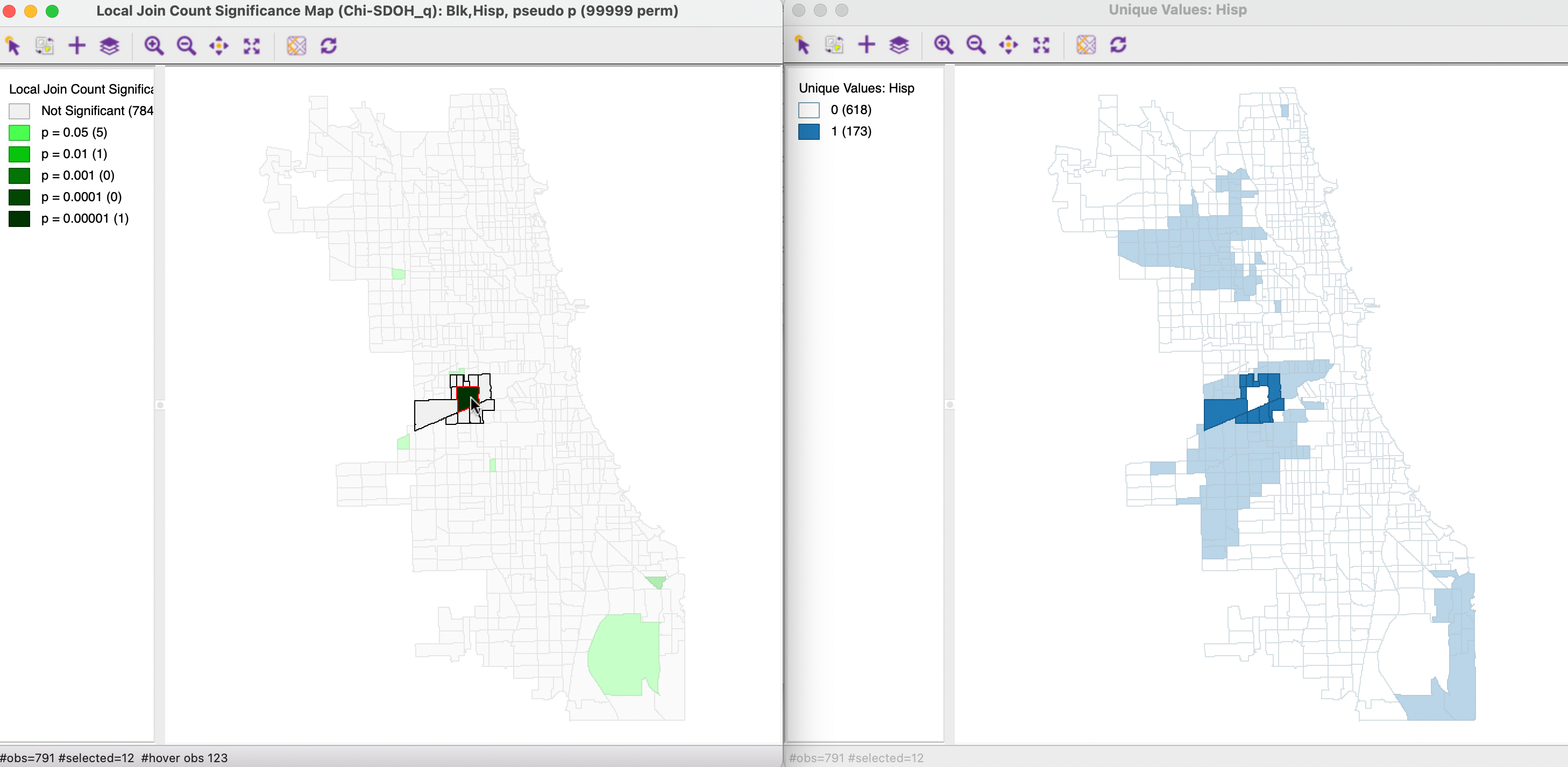Click invert selection icon in Local Join Count window

[45, 46]
